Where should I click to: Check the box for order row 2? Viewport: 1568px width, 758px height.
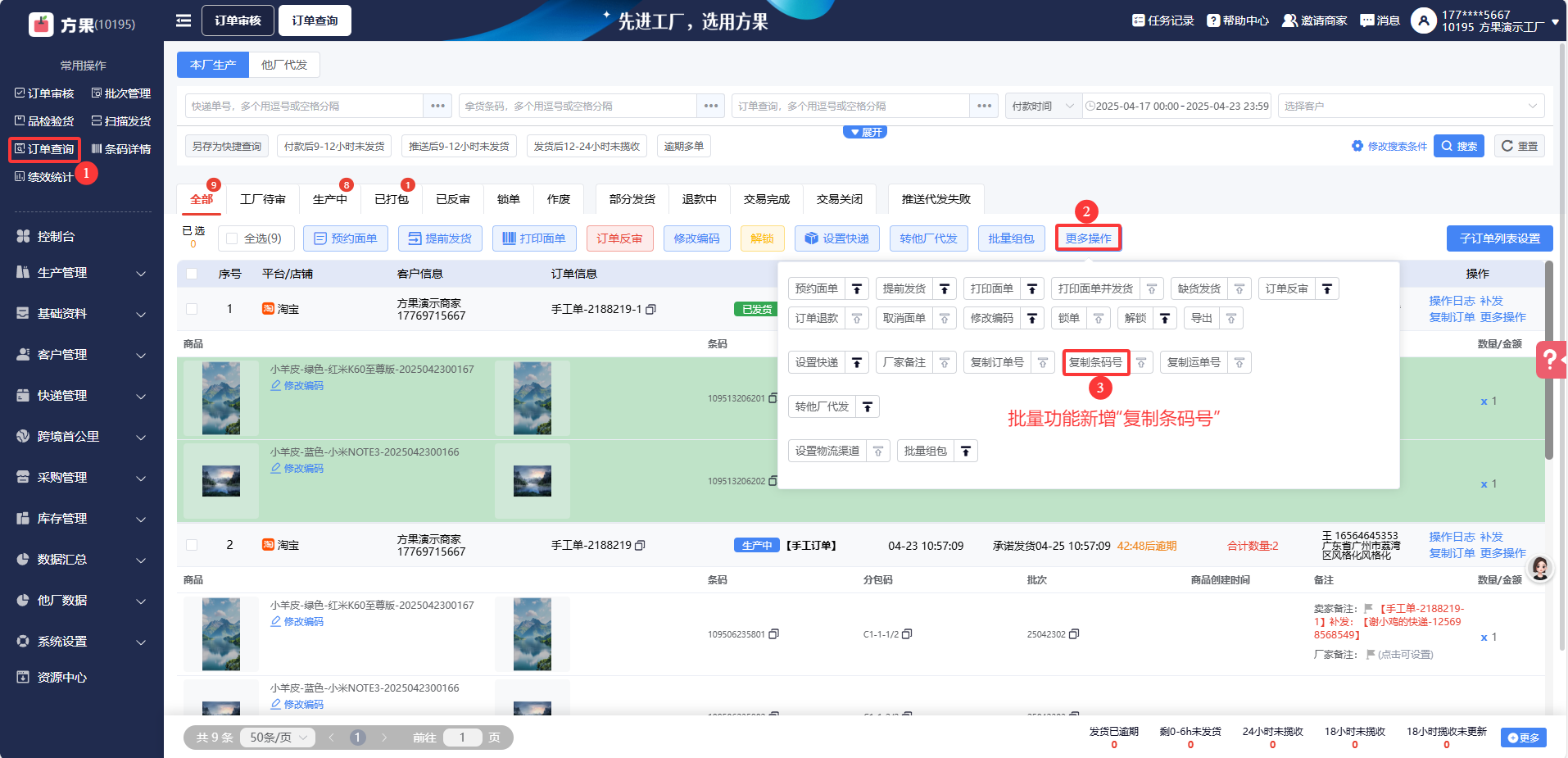click(x=192, y=545)
